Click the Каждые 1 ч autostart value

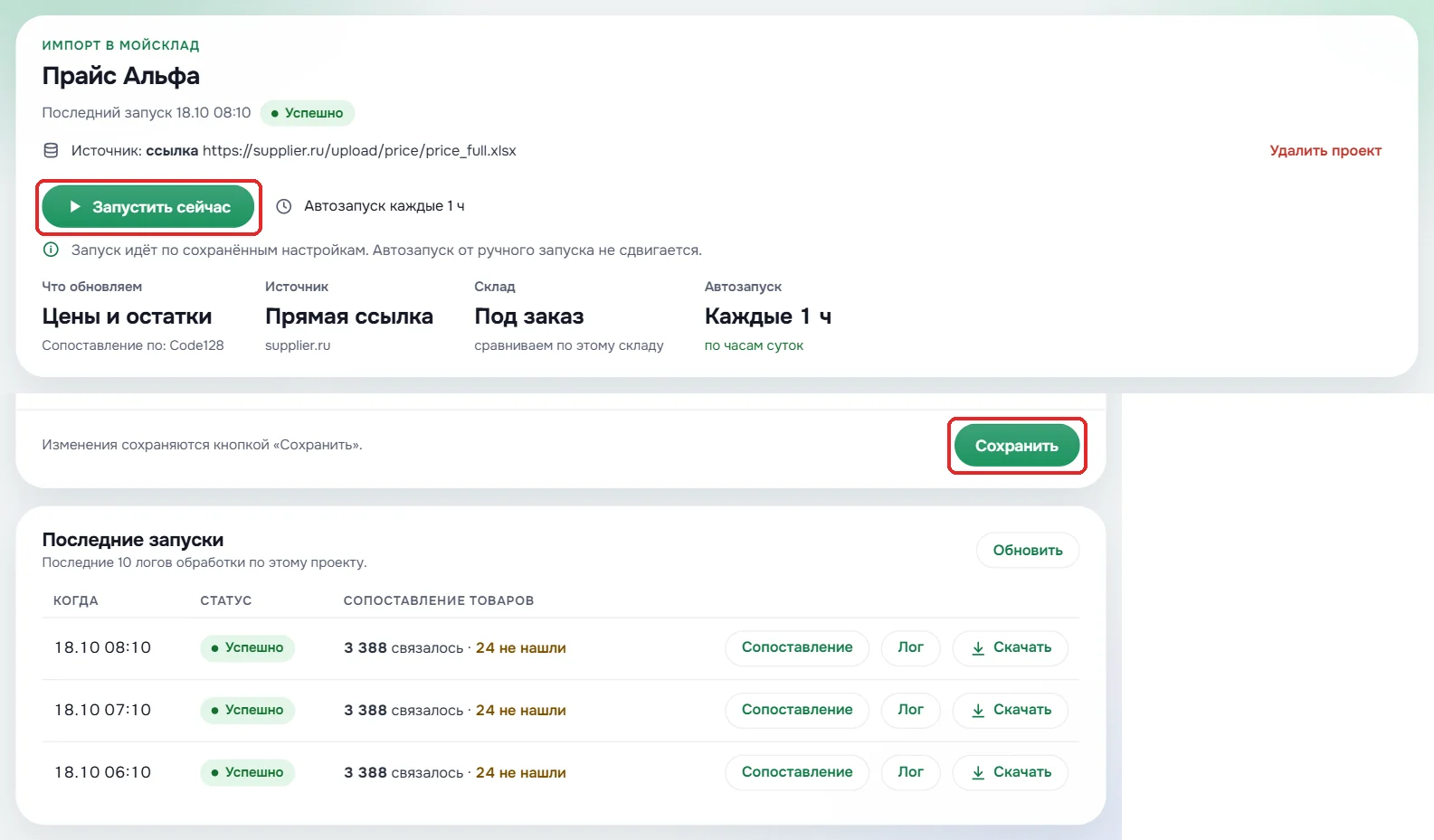click(x=768, y=316)
